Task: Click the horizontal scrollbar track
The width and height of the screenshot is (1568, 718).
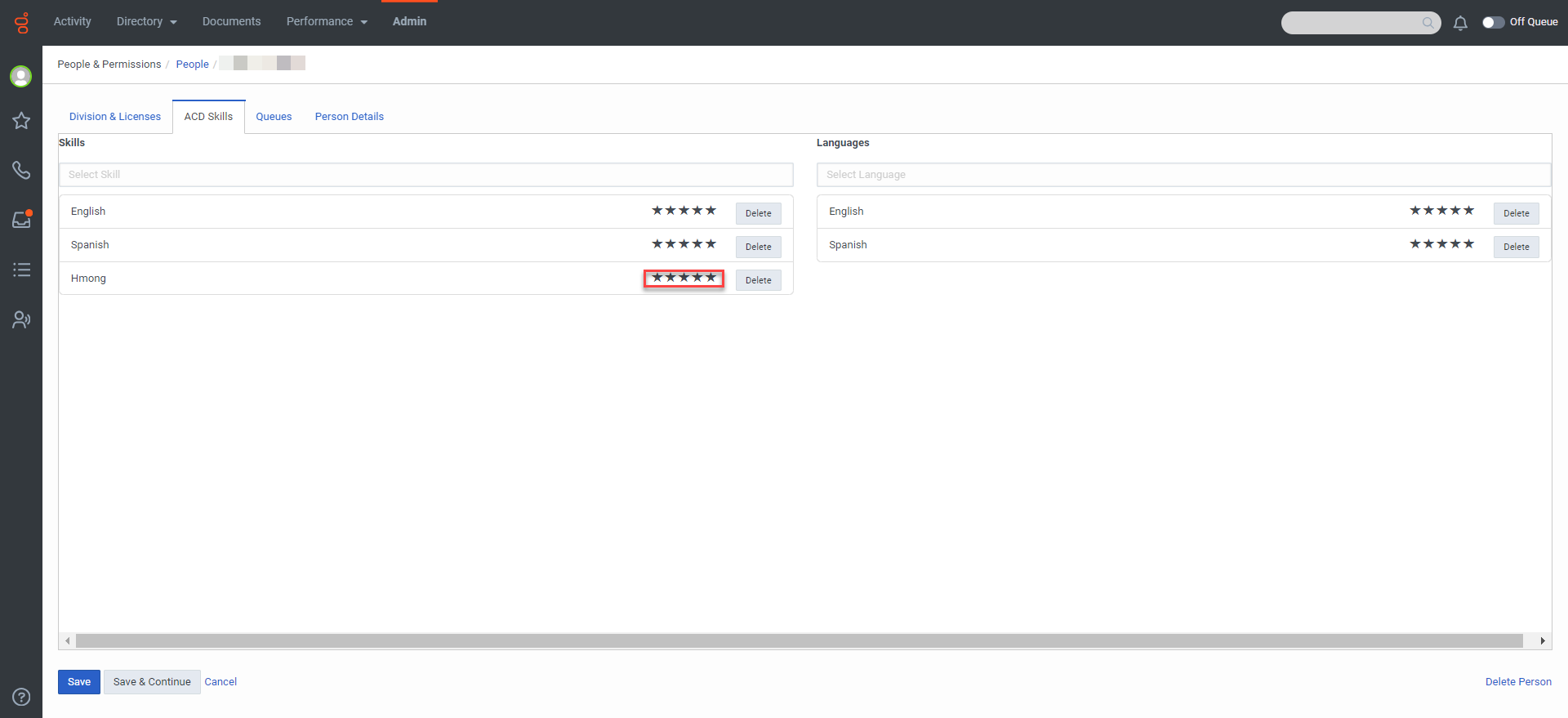Action: click(800, 641)
